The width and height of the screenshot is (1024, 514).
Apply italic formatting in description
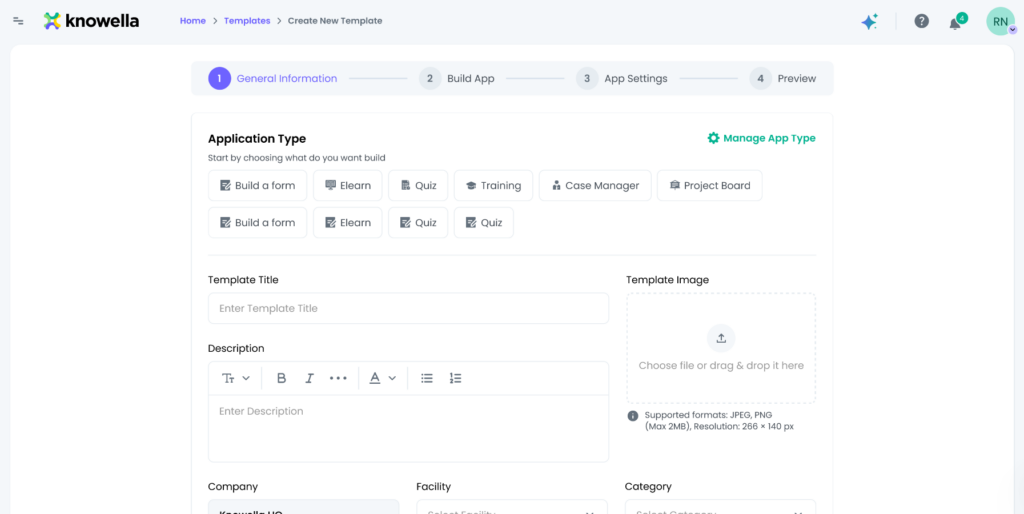tap(309, 378)
